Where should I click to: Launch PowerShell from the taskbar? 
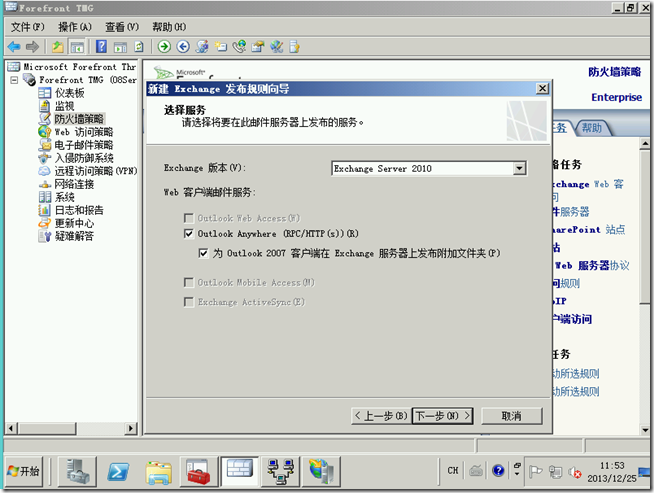118,471
